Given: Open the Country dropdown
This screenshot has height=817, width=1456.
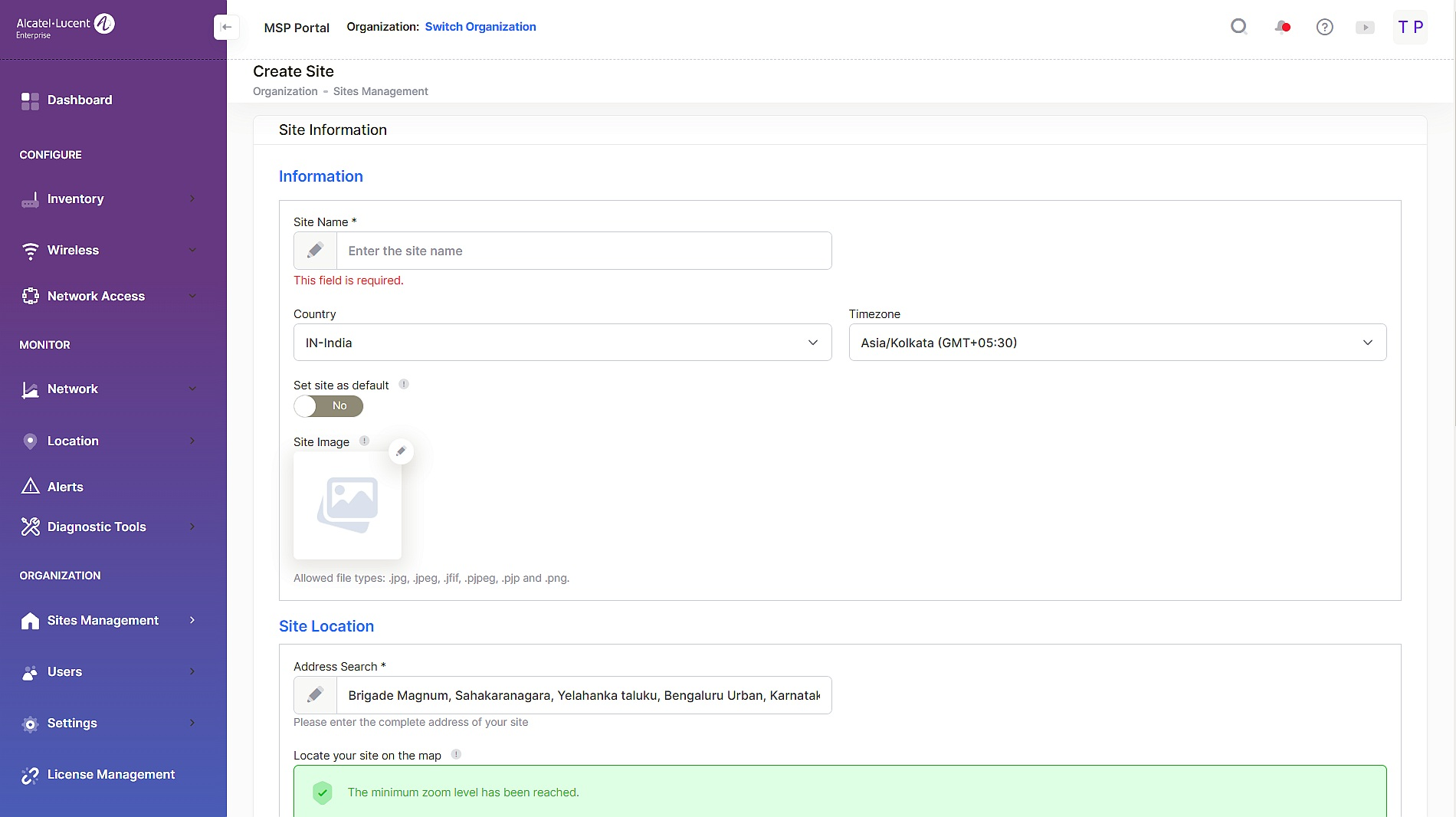Looking at the screenshot, I should pos(562,343).
